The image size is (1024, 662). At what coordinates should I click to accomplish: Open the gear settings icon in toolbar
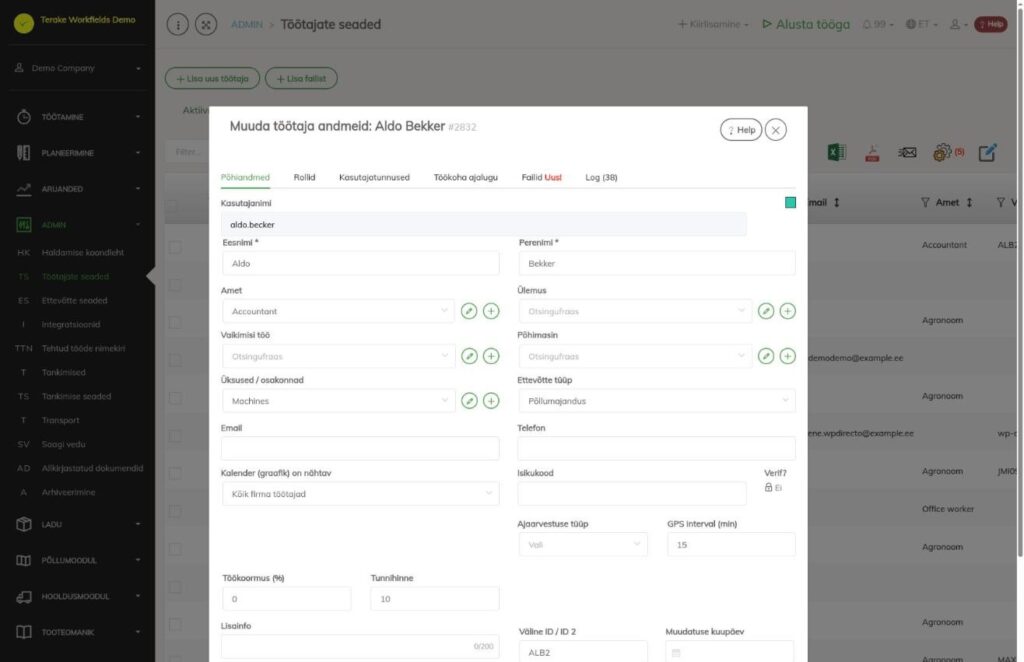pos(942,153)
